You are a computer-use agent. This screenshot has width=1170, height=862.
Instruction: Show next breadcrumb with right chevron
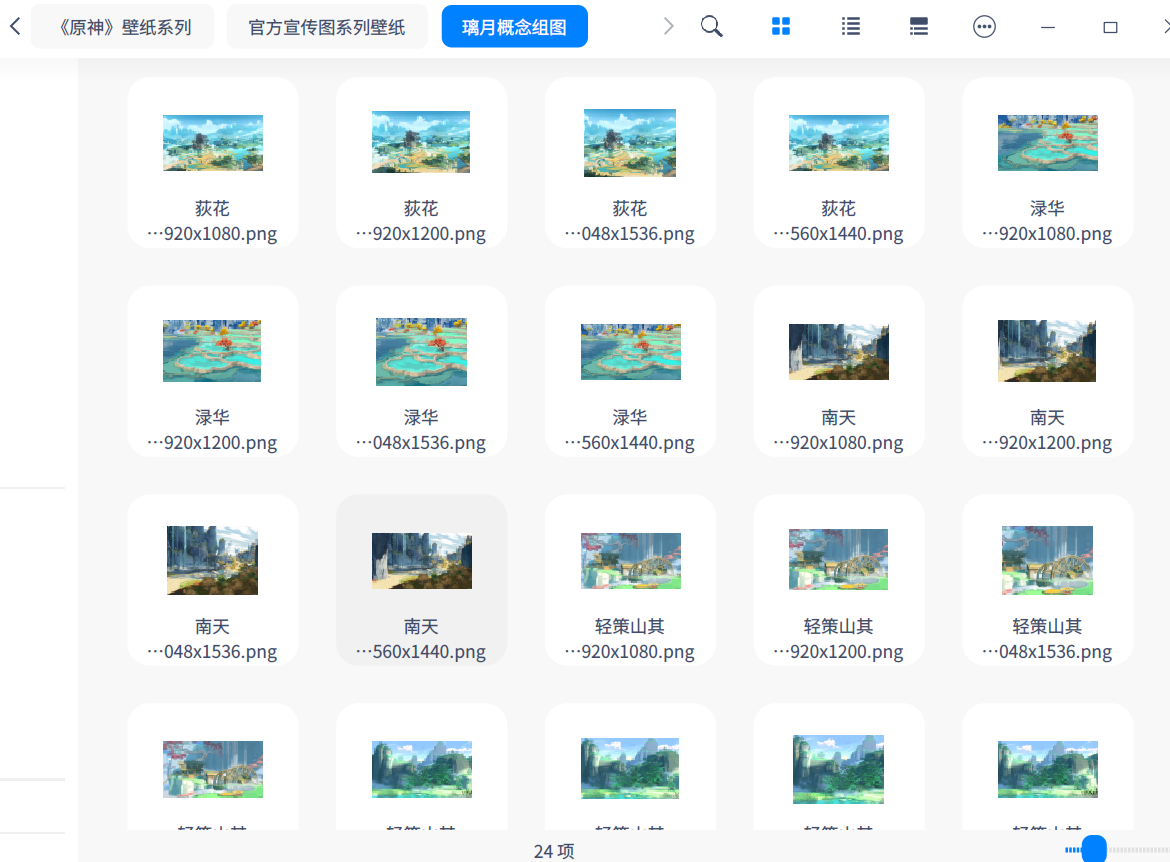tap(669, 27)
